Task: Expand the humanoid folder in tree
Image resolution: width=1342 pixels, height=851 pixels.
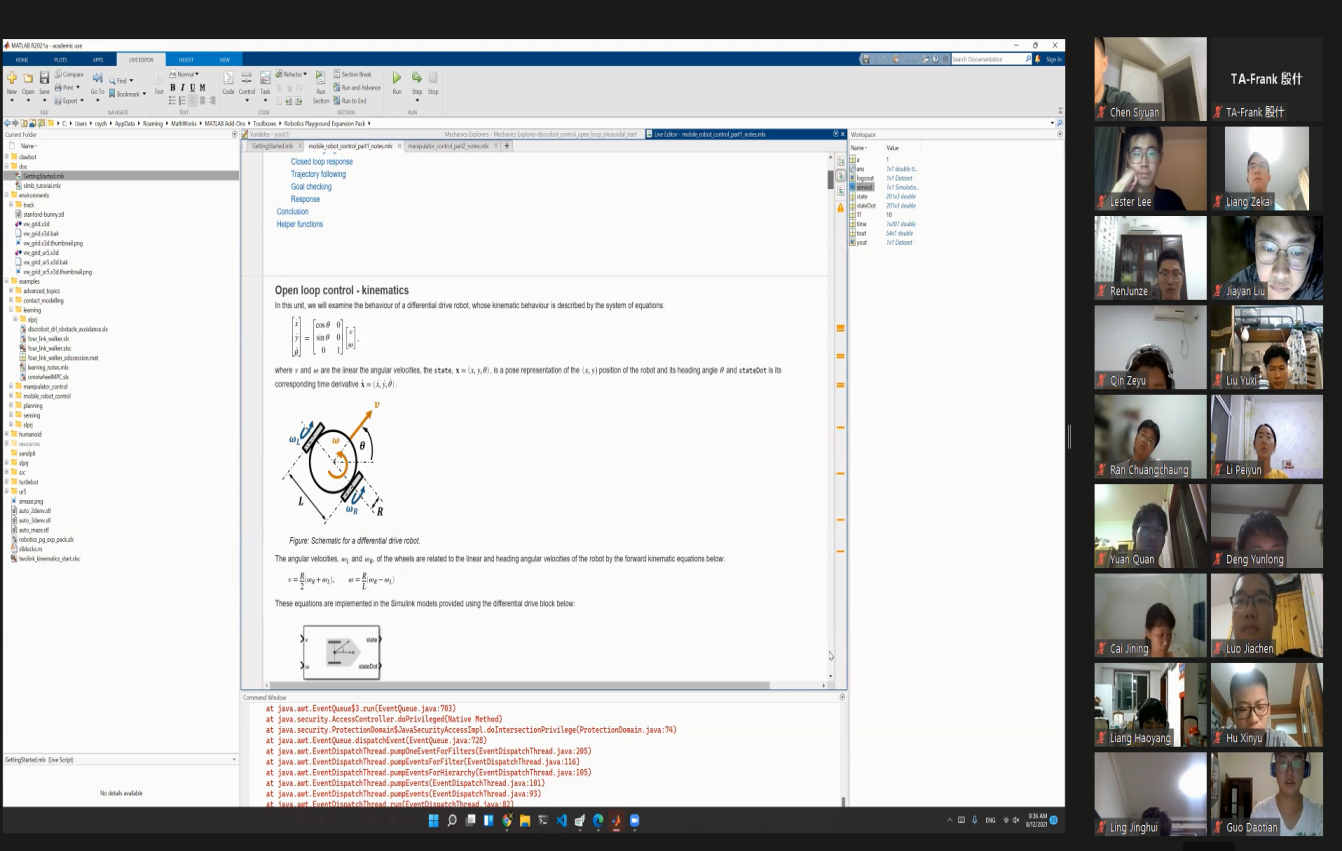Action: click(7, 434)
